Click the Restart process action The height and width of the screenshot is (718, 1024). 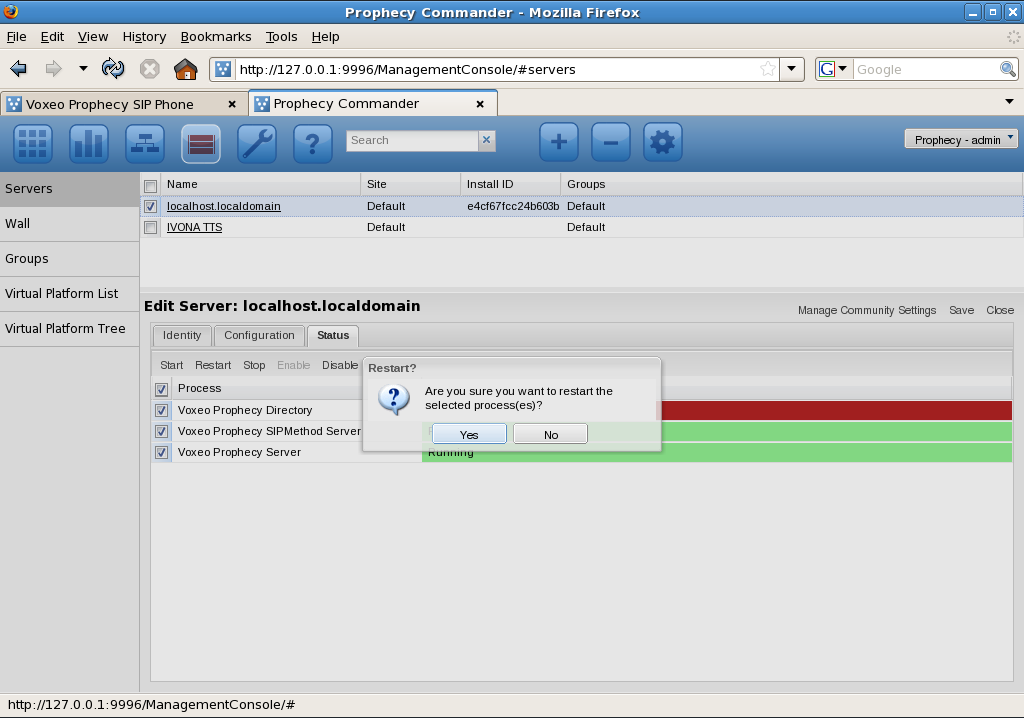(213, 365)
